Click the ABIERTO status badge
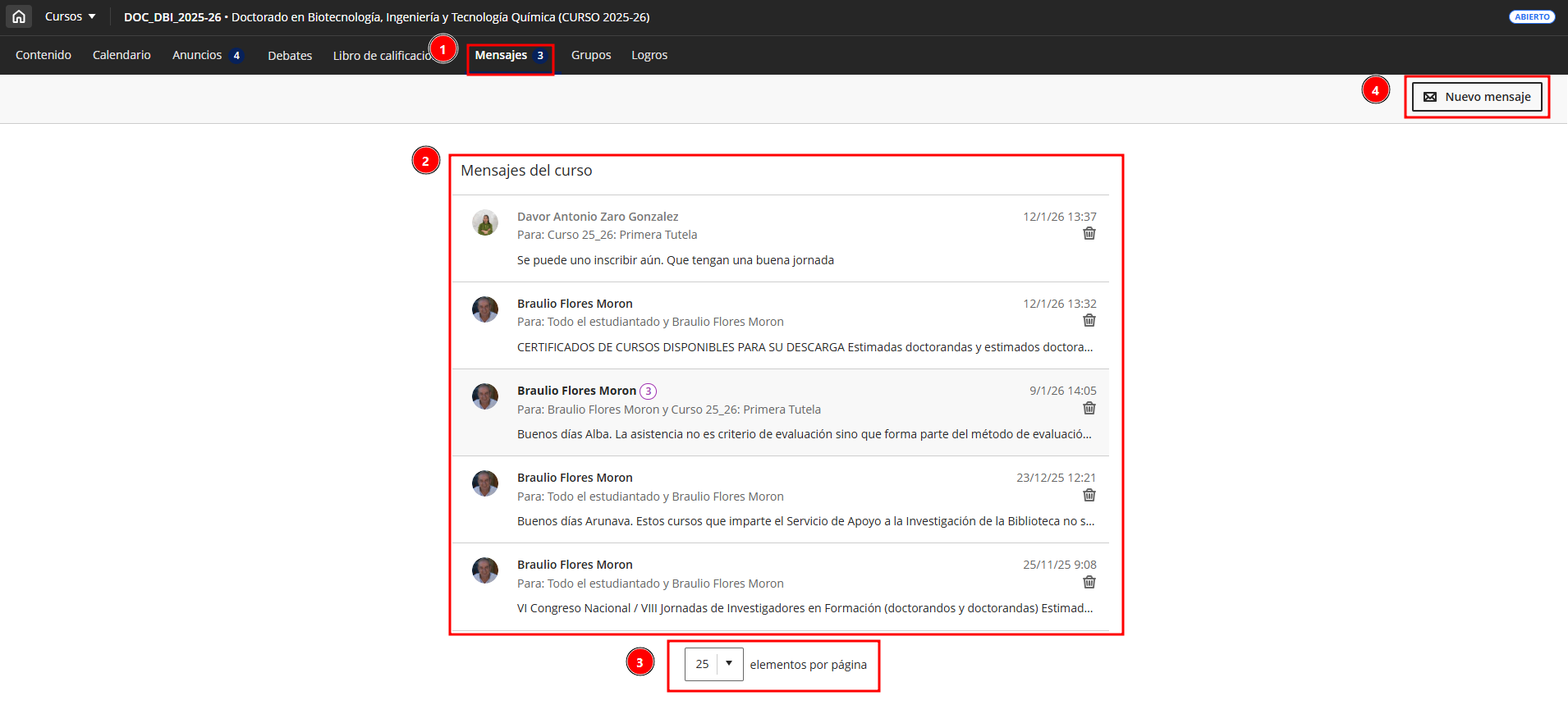 pyautogui.click(x=1531, y=17)
